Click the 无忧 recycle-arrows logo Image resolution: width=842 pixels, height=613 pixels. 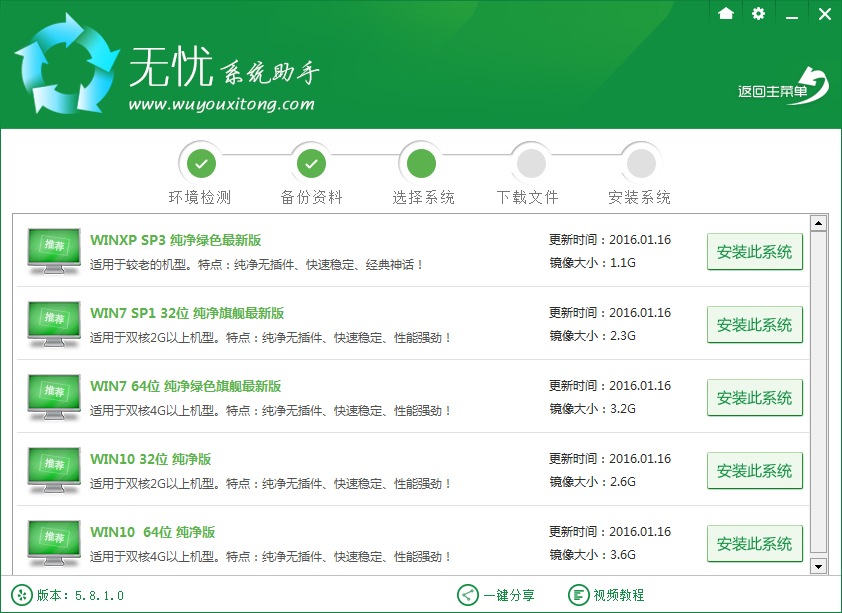(67, 63)
